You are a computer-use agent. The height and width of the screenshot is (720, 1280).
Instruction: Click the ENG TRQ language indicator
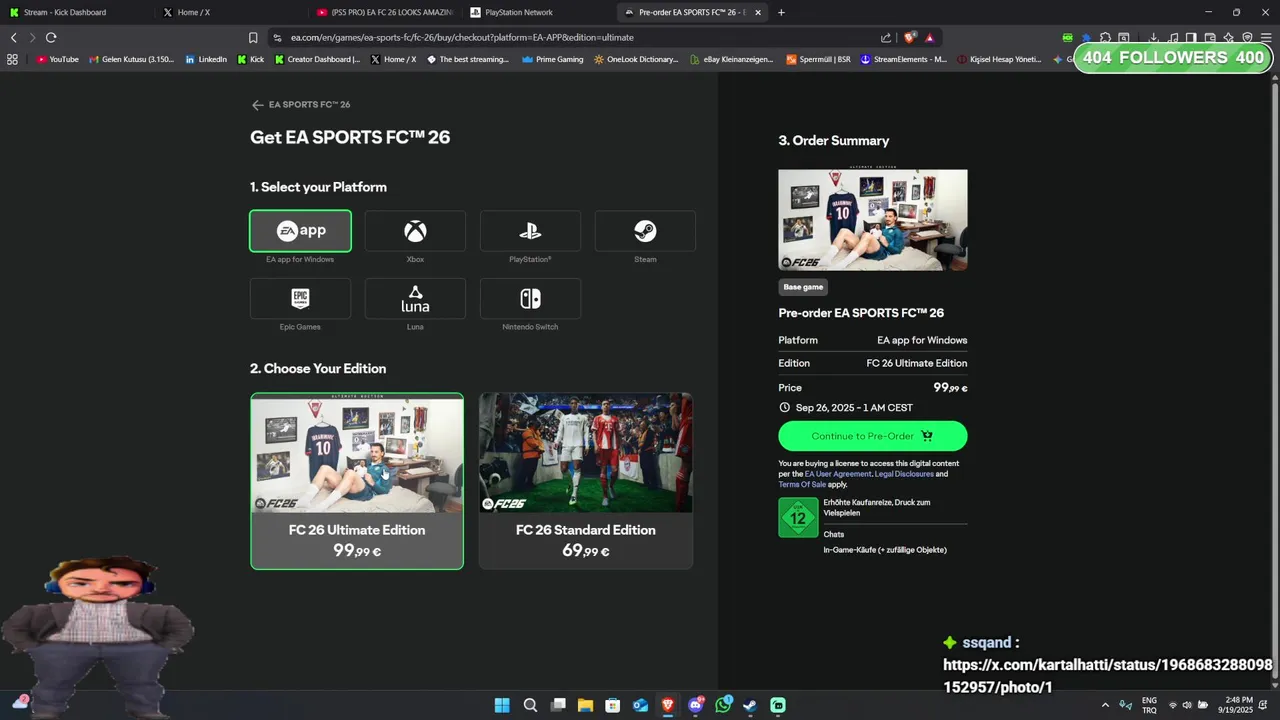coord(1149,705)
